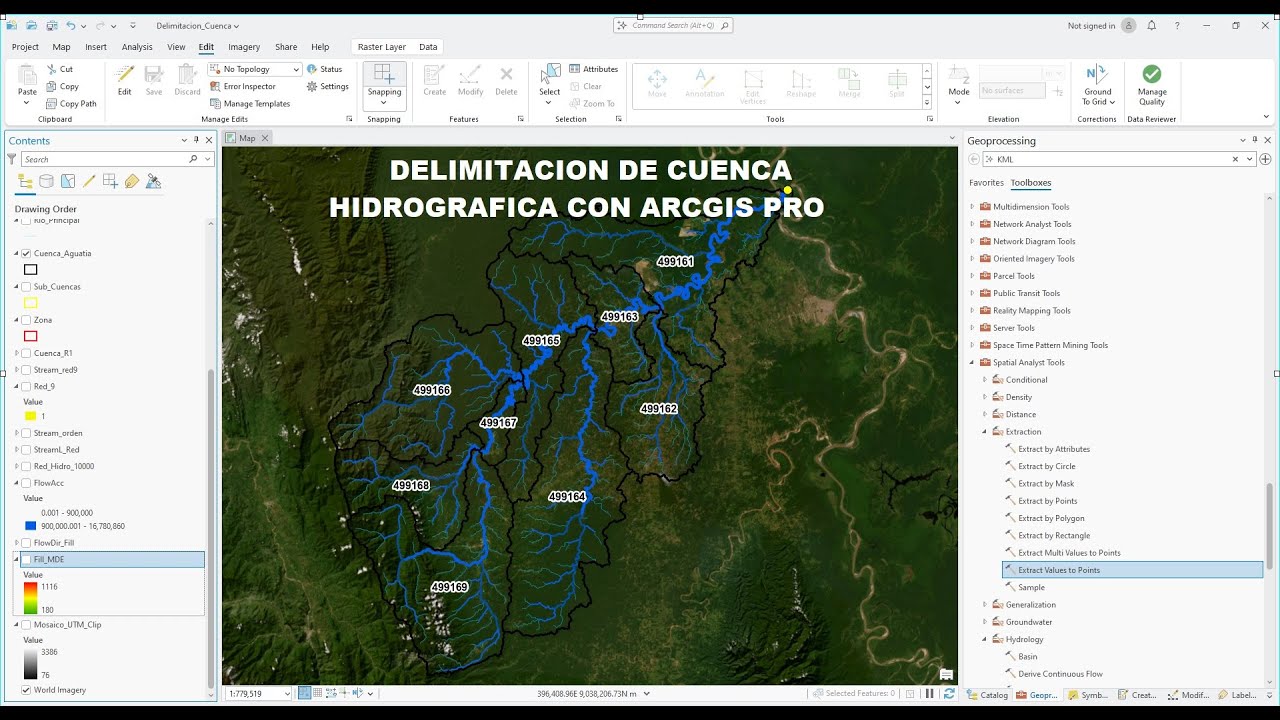The width and height of the screenshot is (1280, 720).
Task: Select the Edit pencil tool
Action: (x=124, y=75)
